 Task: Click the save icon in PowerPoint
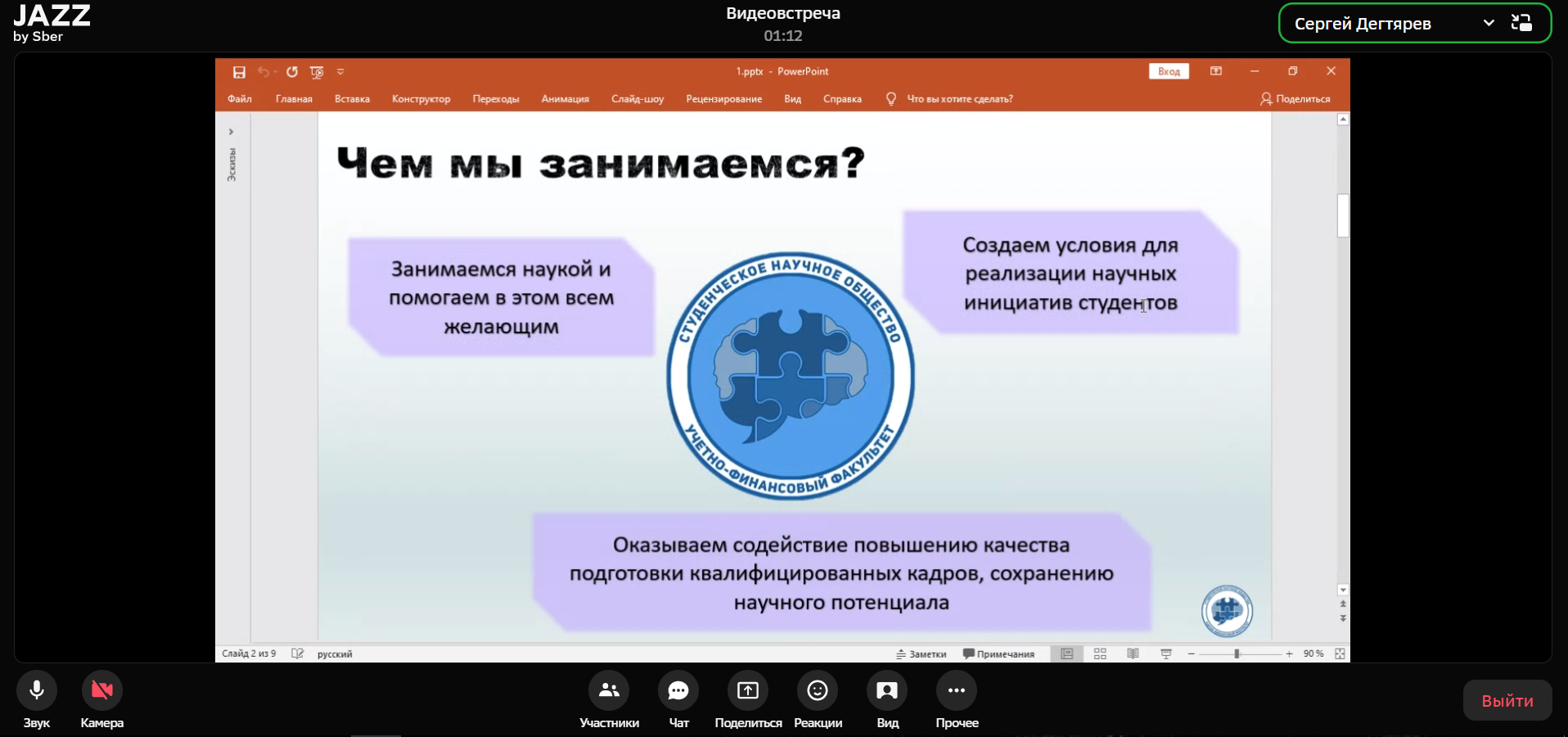click(x=239, y=72)
